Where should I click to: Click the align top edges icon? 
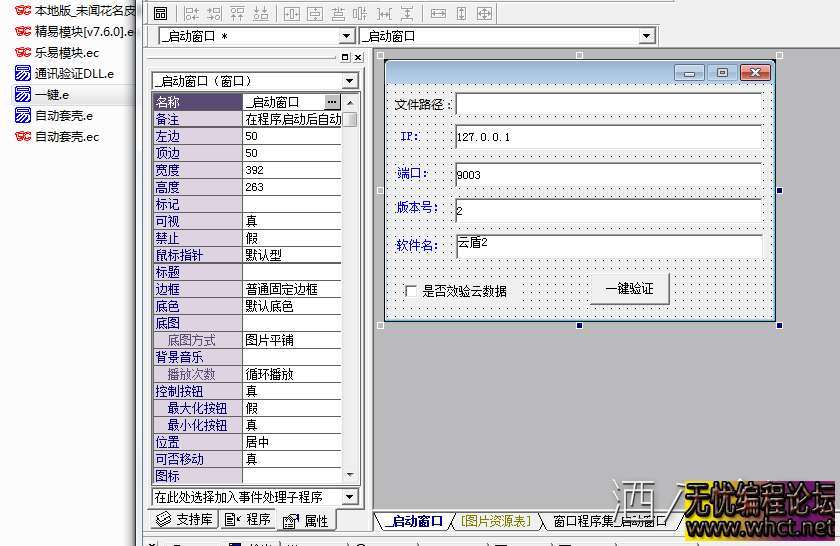pos(237,14)
